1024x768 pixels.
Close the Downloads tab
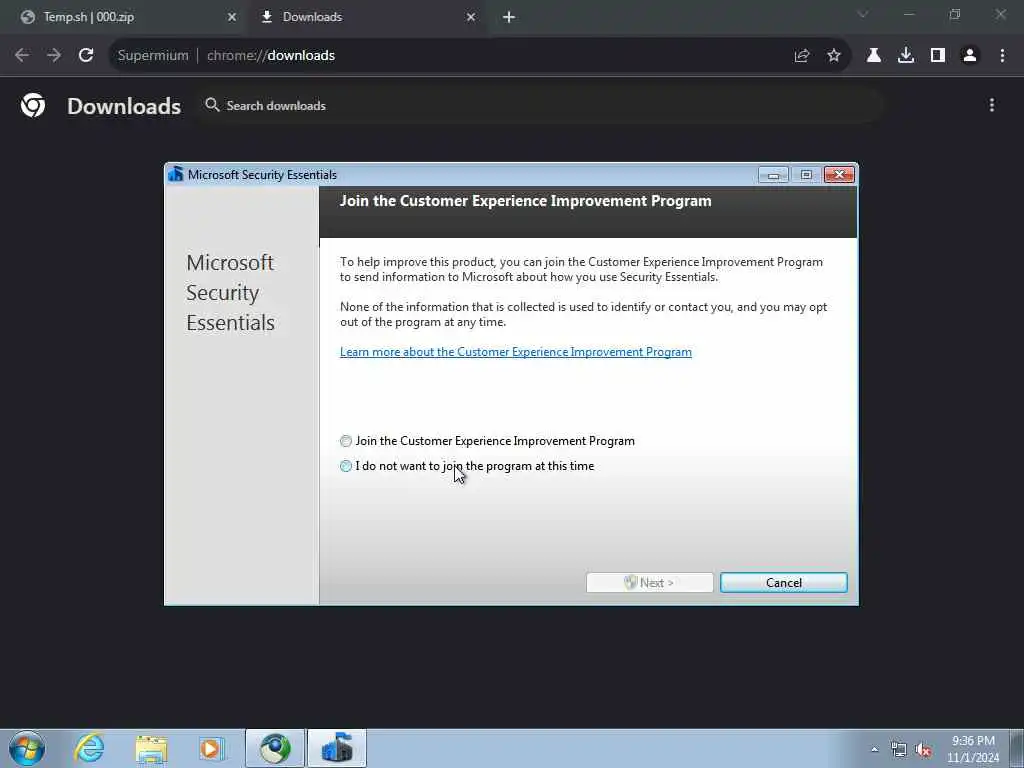(471, 17)
